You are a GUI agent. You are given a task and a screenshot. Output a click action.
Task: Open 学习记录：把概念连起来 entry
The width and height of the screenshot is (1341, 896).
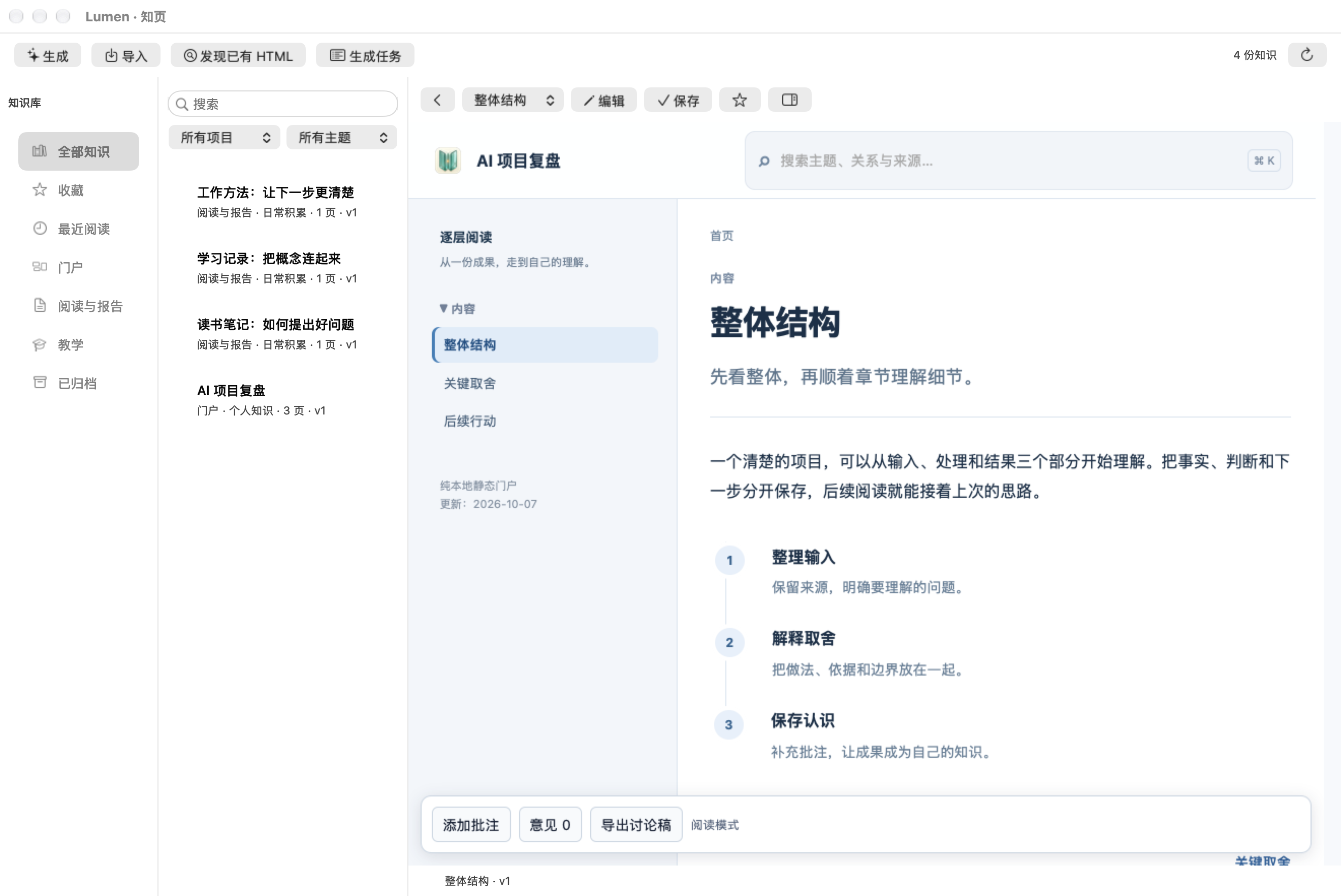(283, 267)
